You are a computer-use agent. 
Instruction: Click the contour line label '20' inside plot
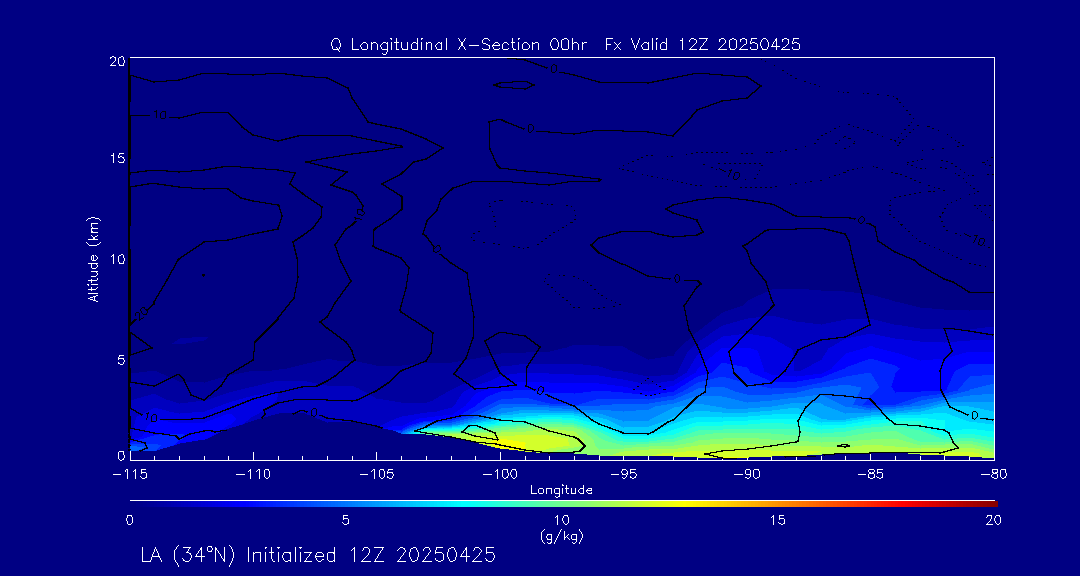click(141, 316)
